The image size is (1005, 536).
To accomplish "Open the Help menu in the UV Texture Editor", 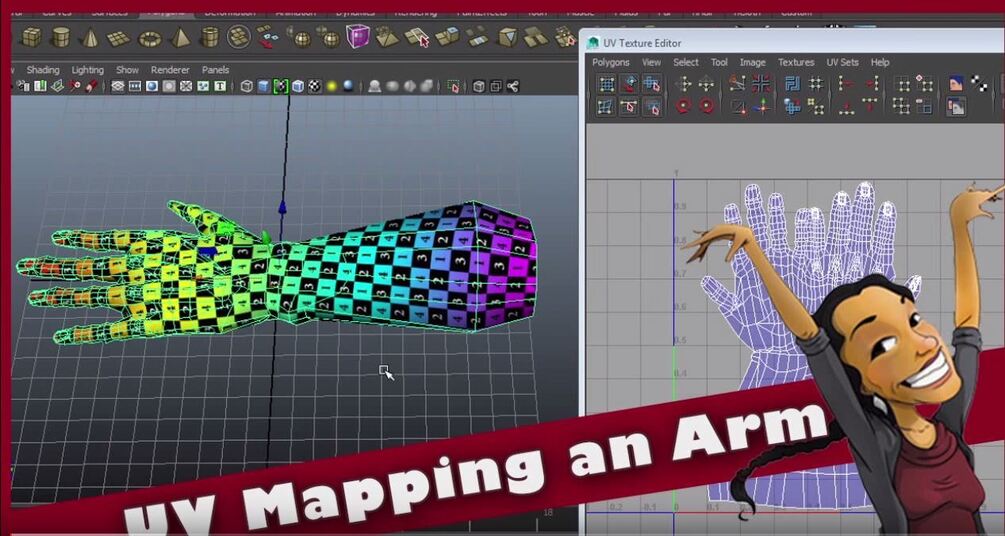I will (880, 62).
